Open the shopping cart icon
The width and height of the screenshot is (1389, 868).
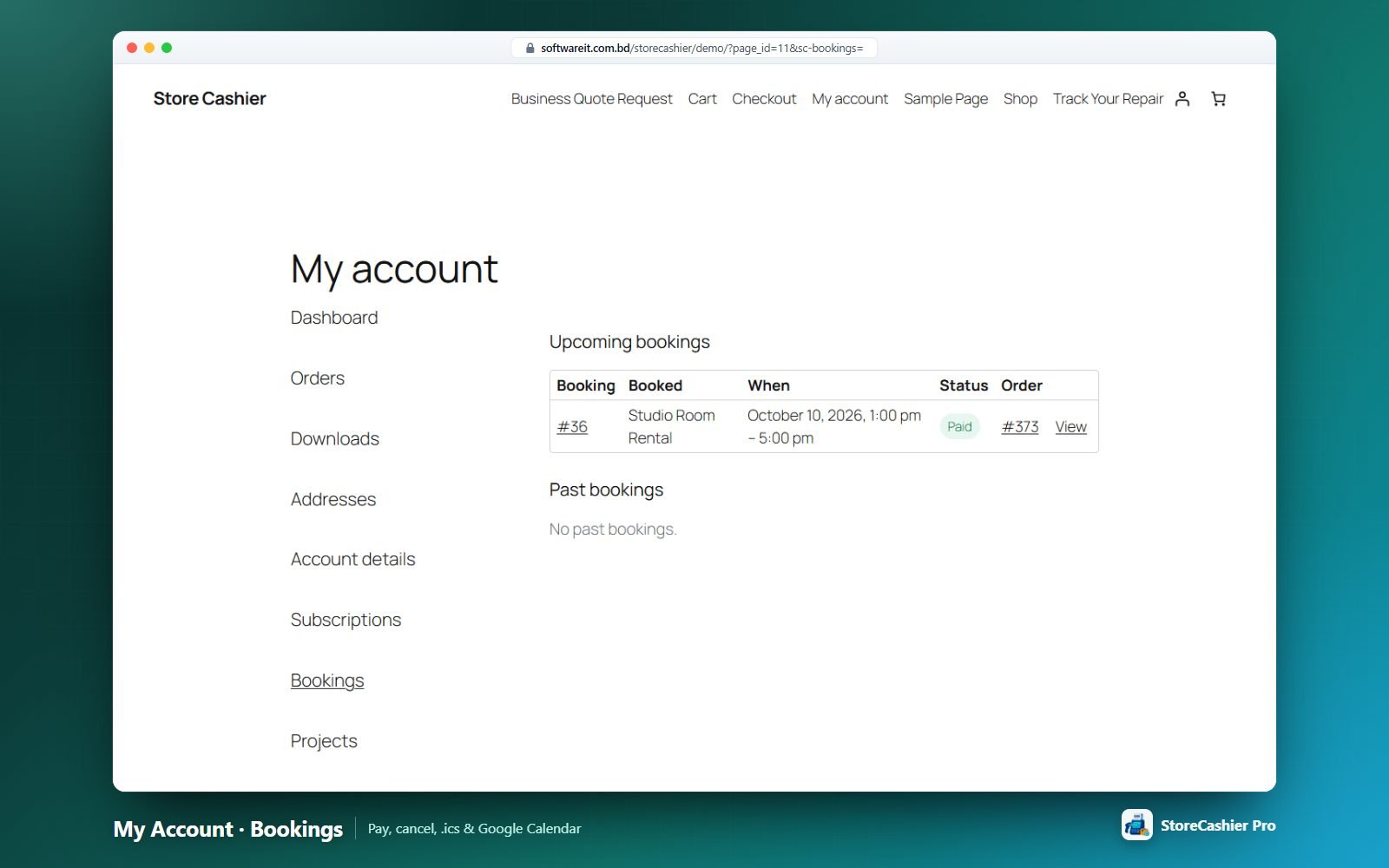[x=1219, y=99]
